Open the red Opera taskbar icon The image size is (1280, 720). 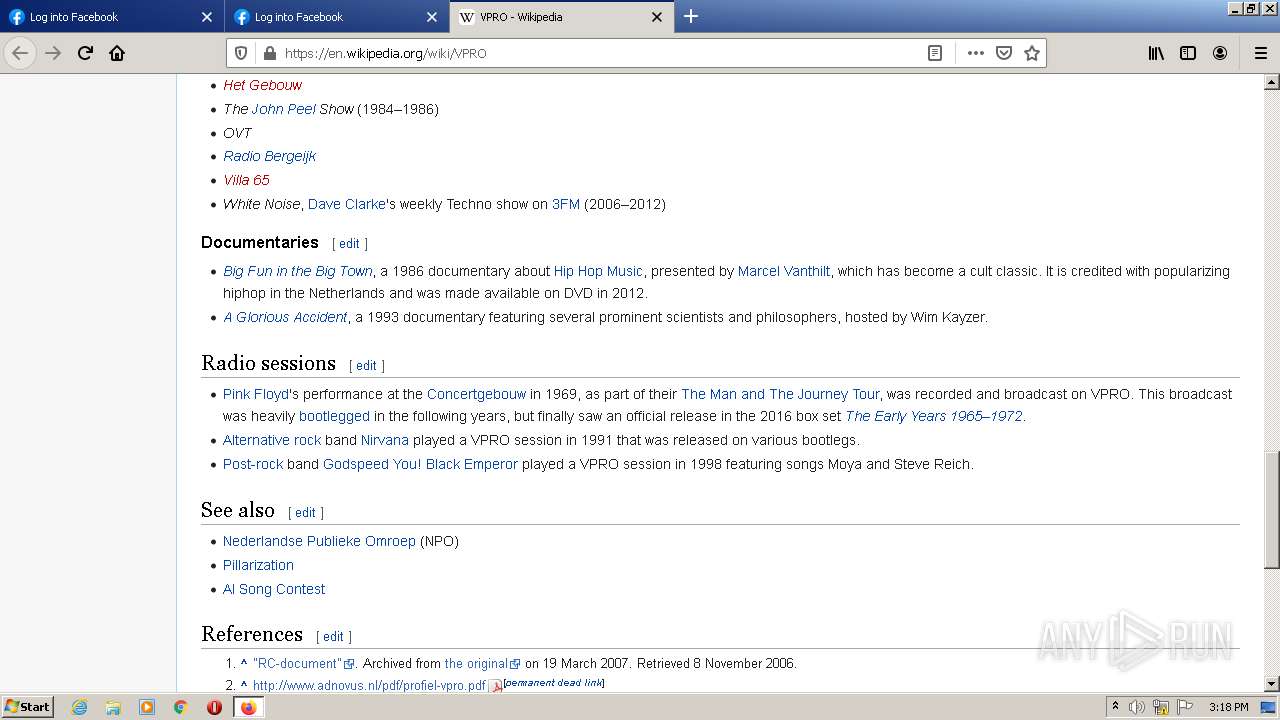[214, 707]
